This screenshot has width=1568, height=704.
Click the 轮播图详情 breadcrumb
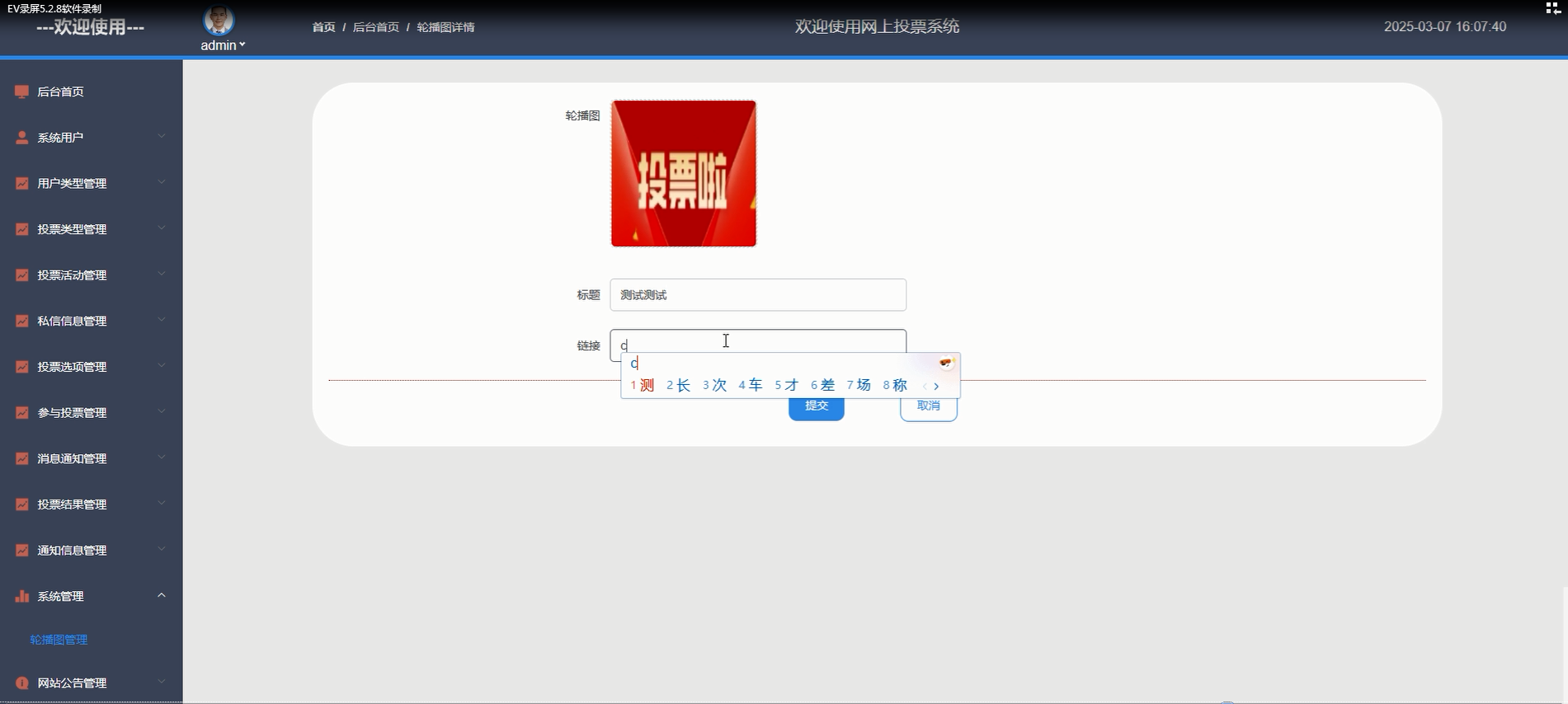[x=445, y=27]
